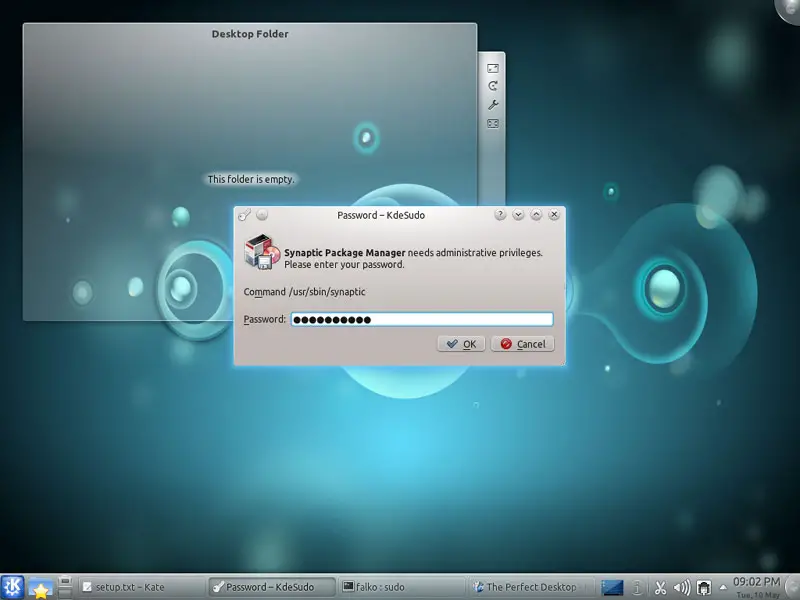Click the 09:02 PM panel clock

point(757,582)
